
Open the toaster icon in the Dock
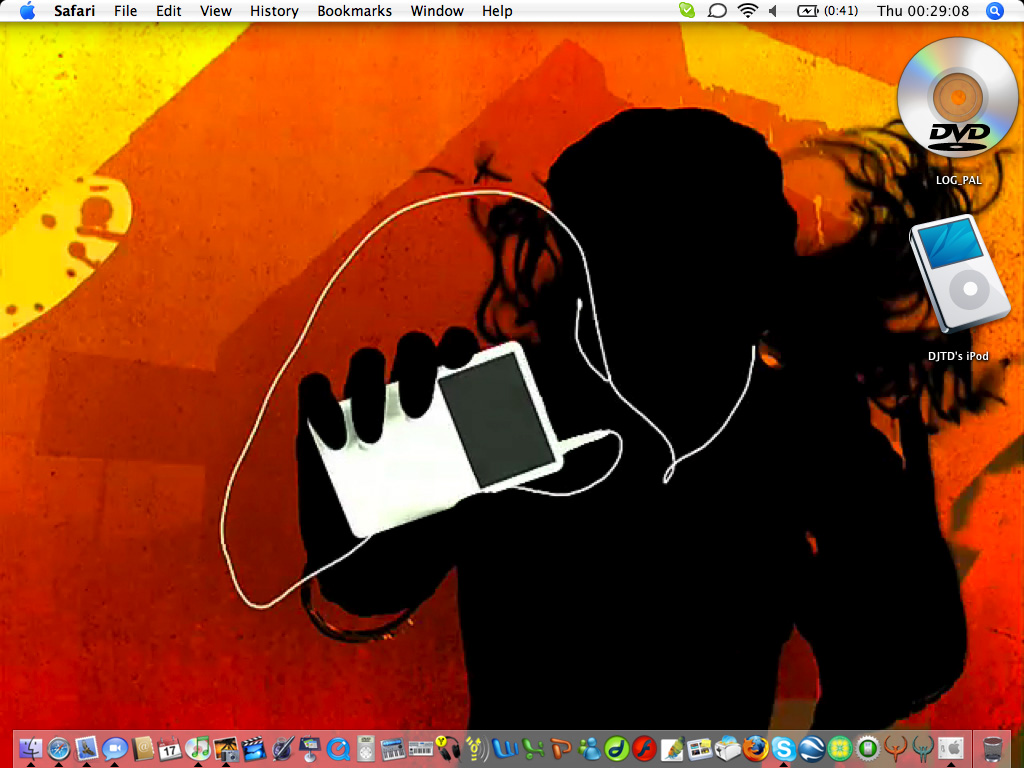pos(728,748)
